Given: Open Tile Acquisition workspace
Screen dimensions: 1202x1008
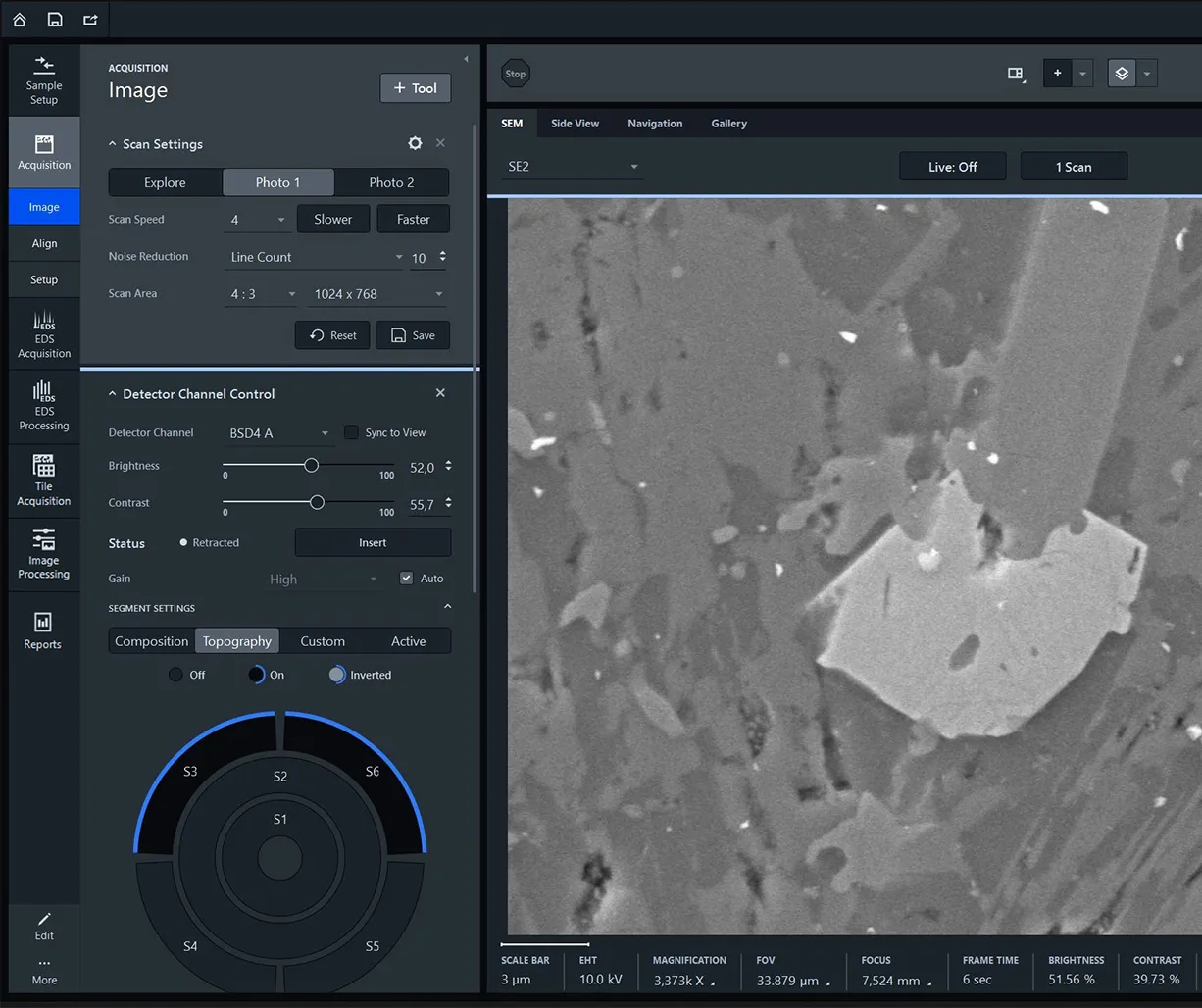Looking at the screenshot, I should pos(44,480).
